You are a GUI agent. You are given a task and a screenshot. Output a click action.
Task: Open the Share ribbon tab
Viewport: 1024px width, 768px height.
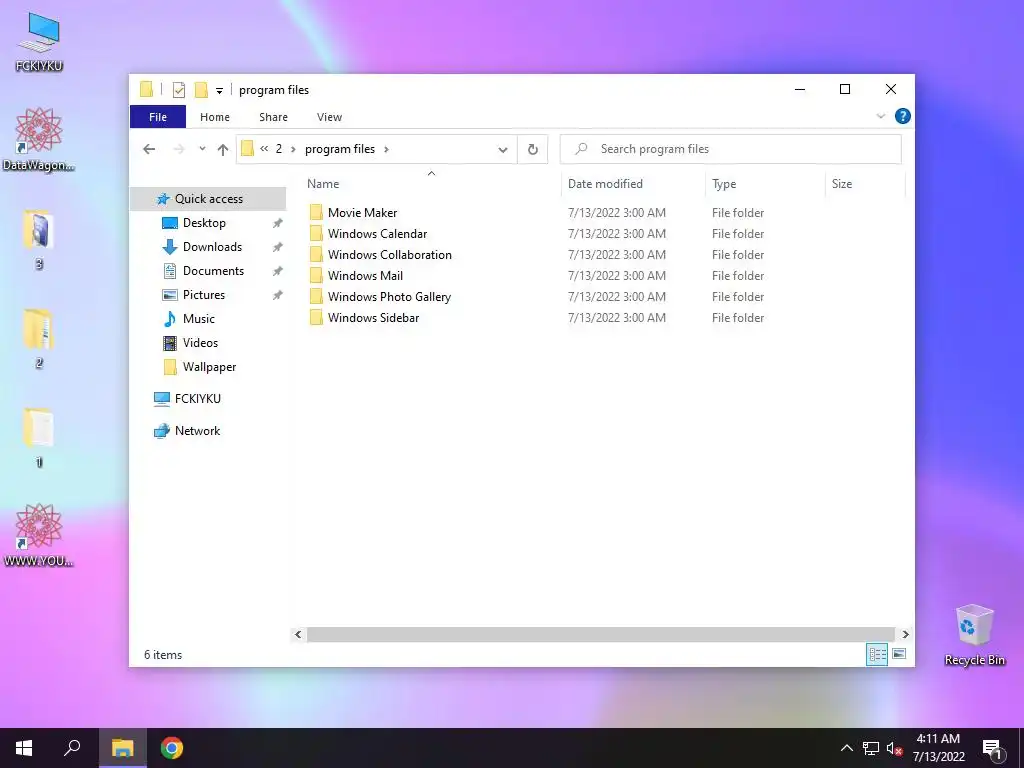[x=273, y=117]
